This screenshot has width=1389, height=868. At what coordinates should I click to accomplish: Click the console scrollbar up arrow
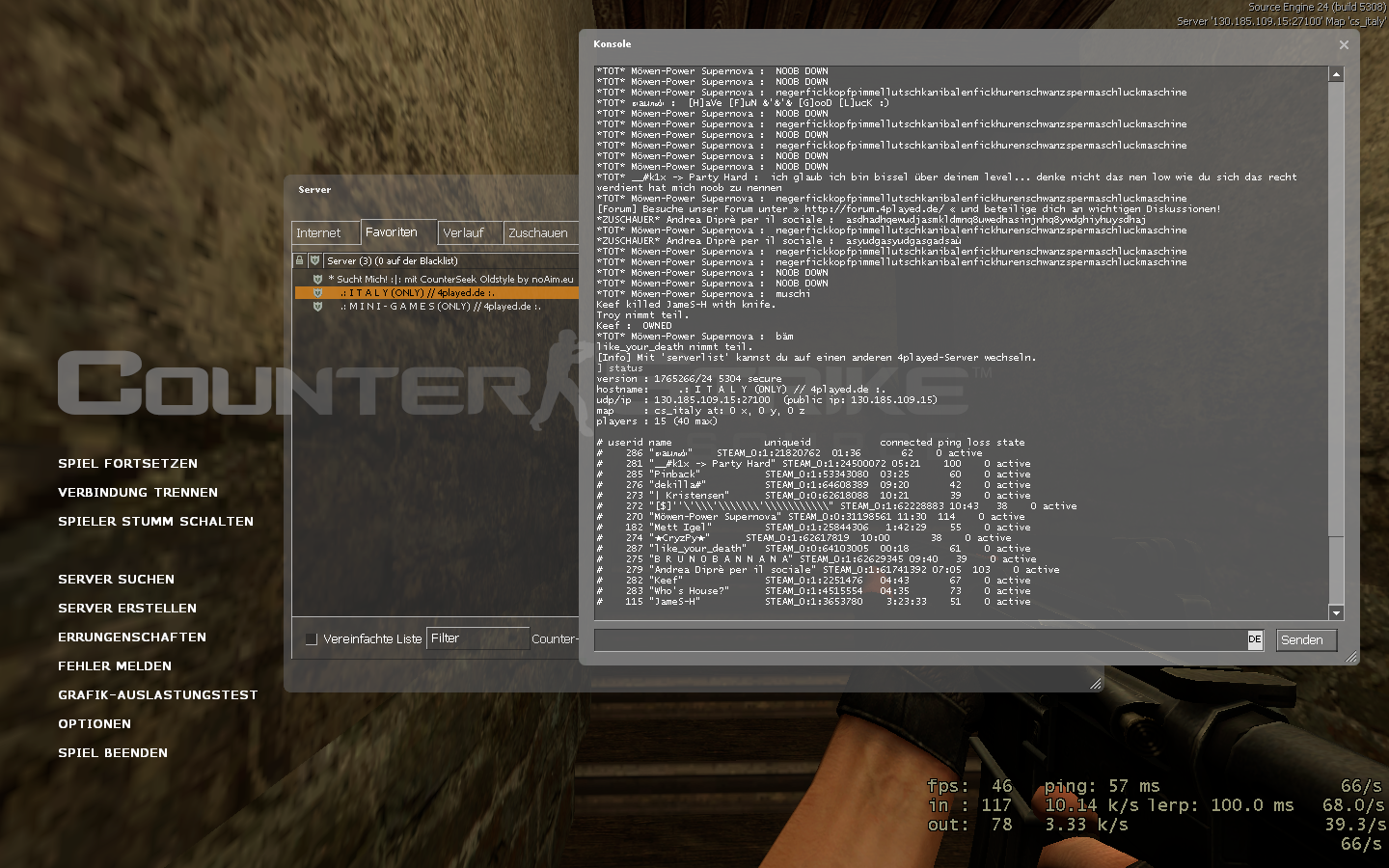1336,74
